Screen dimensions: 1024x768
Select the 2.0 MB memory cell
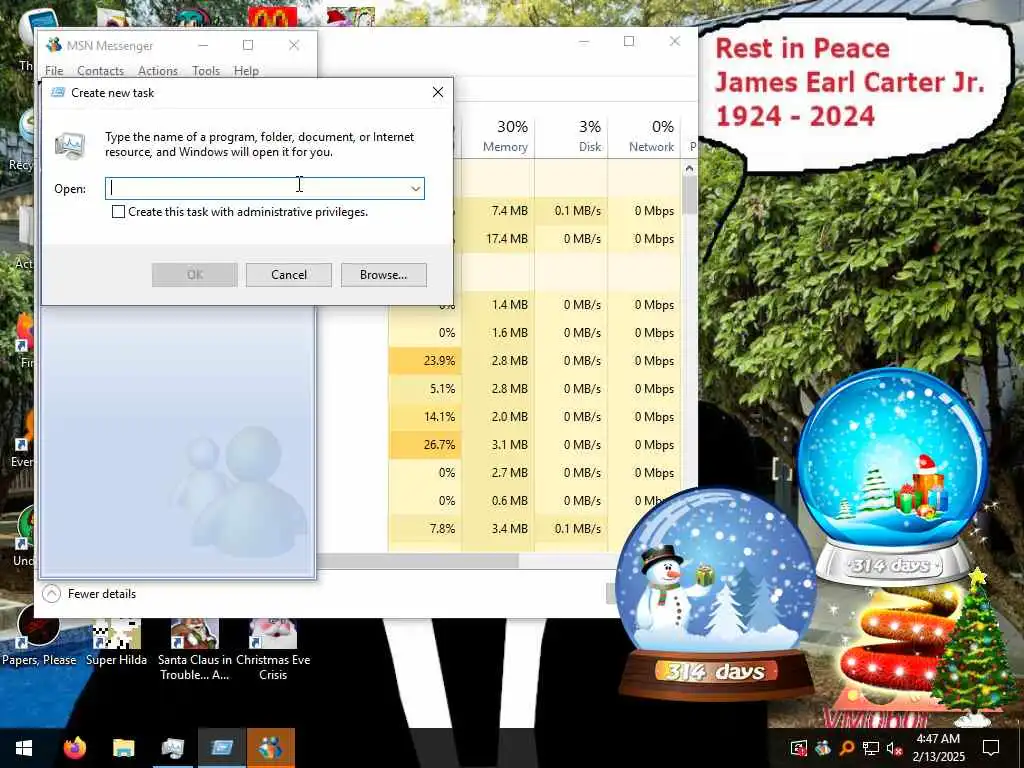pyautogui.click(x=499, y=417)
